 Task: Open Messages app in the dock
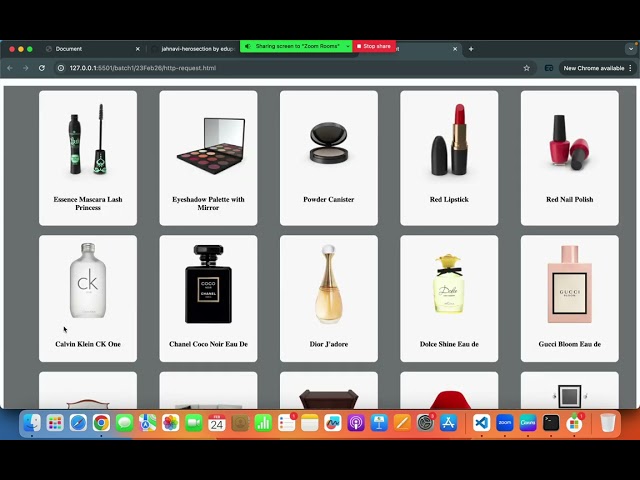124,423
